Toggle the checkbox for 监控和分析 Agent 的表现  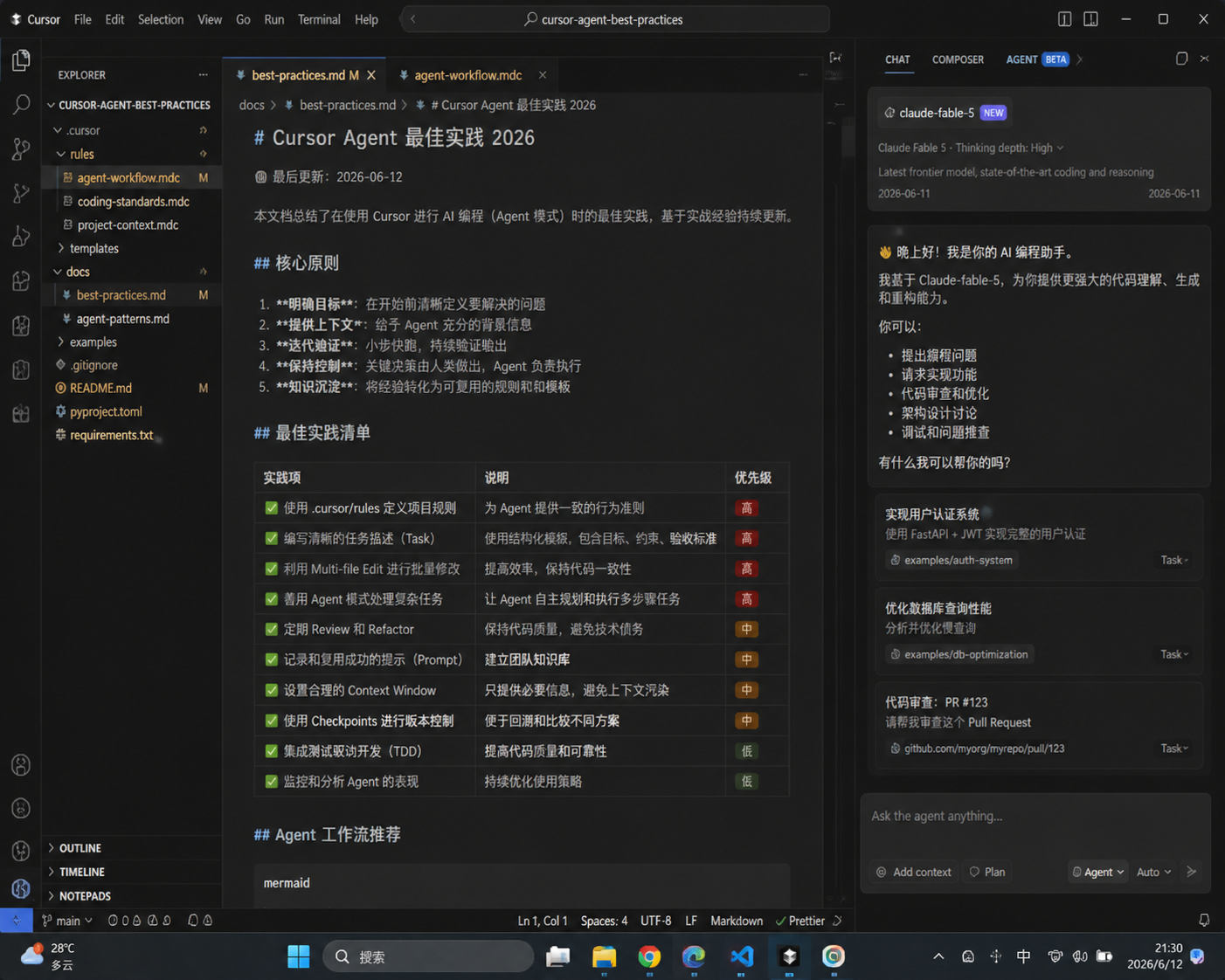pos(272,782)
